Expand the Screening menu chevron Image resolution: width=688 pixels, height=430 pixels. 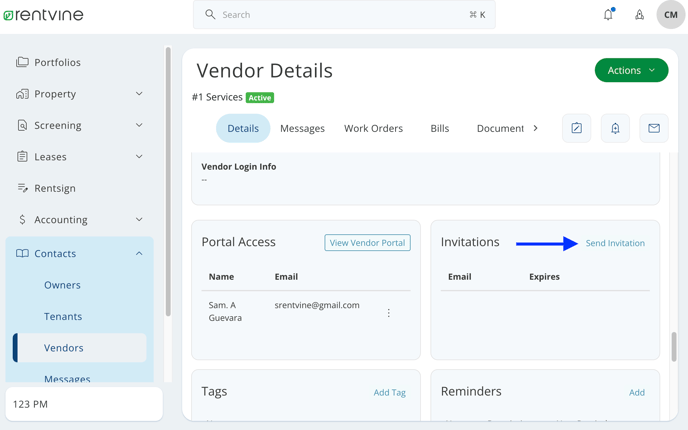tap(139, 125)
